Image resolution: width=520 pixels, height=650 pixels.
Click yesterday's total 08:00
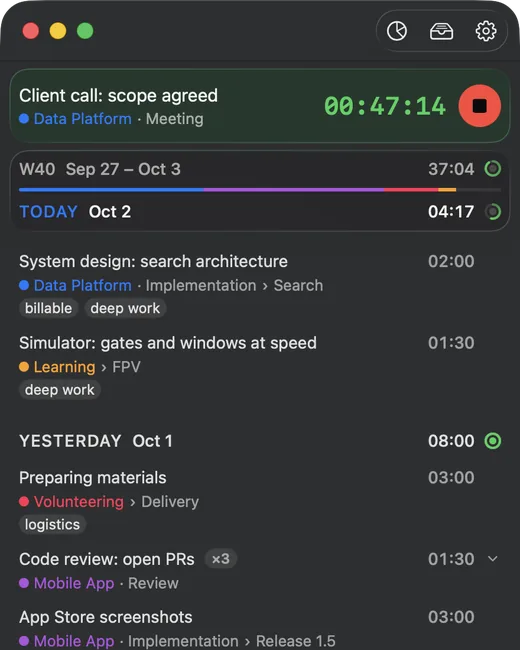click(451, 441)
